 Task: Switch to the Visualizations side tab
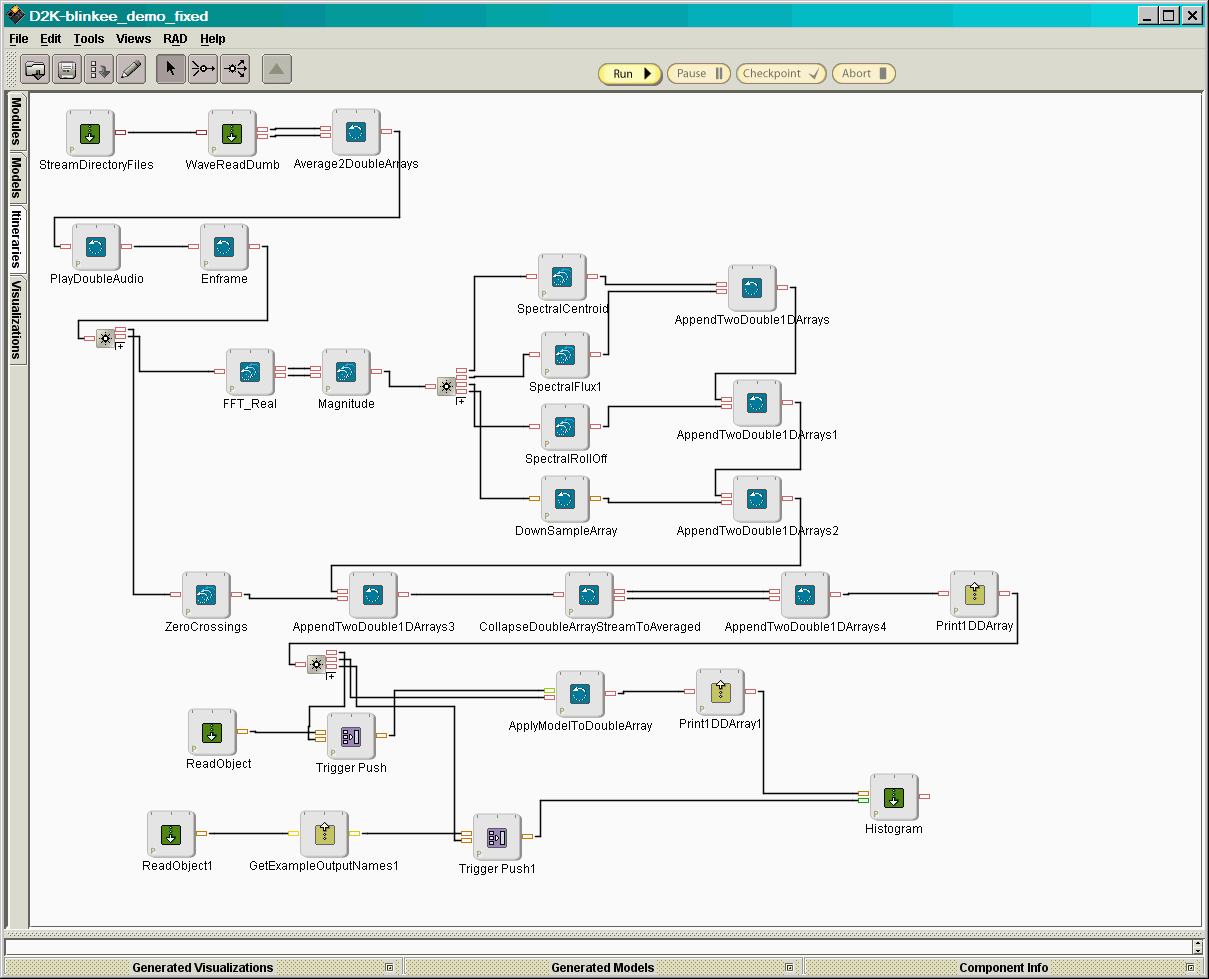click(x=17, y=319)
